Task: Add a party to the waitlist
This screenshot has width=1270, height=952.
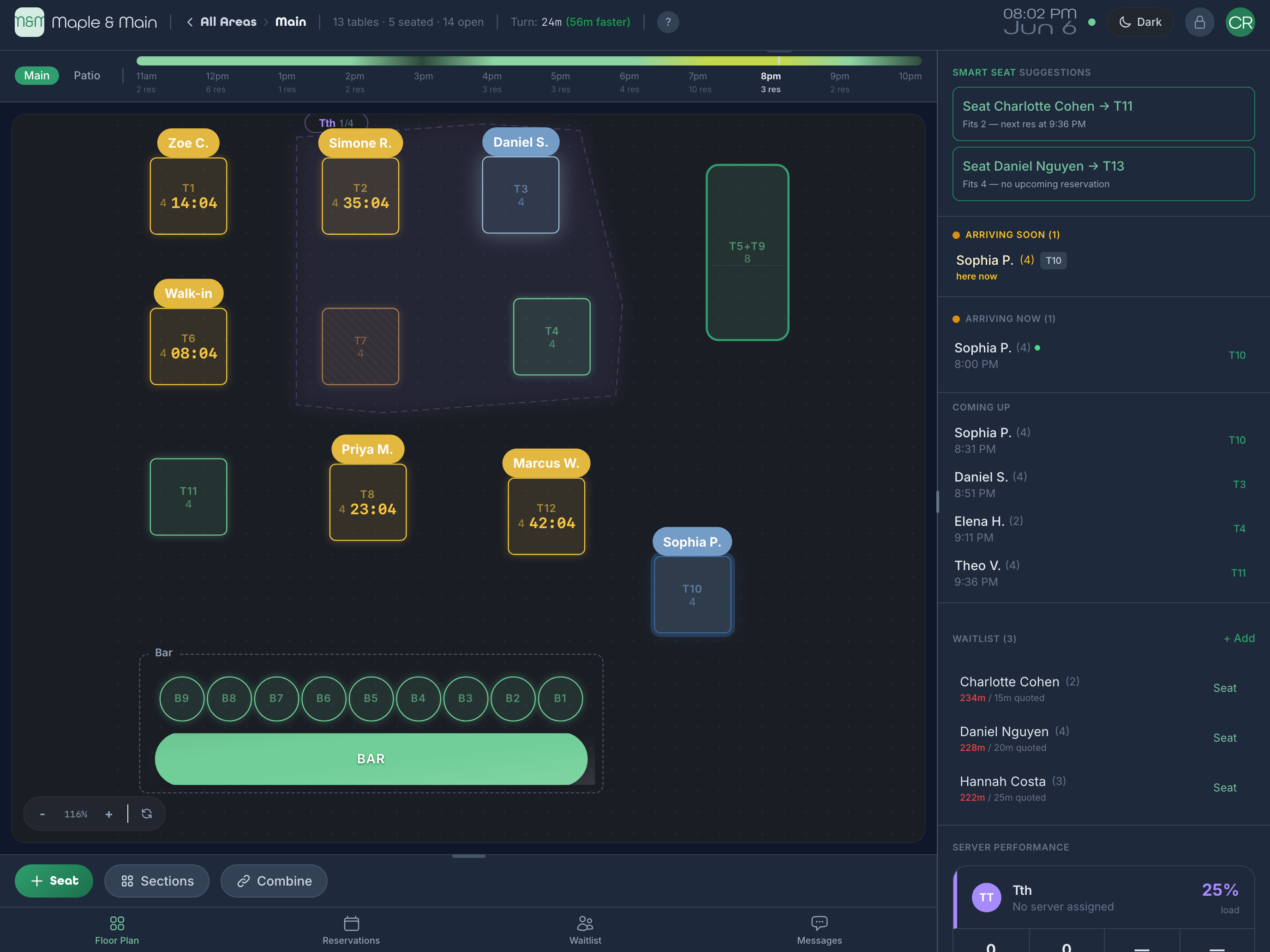Action: click(x=1239, y=638)
